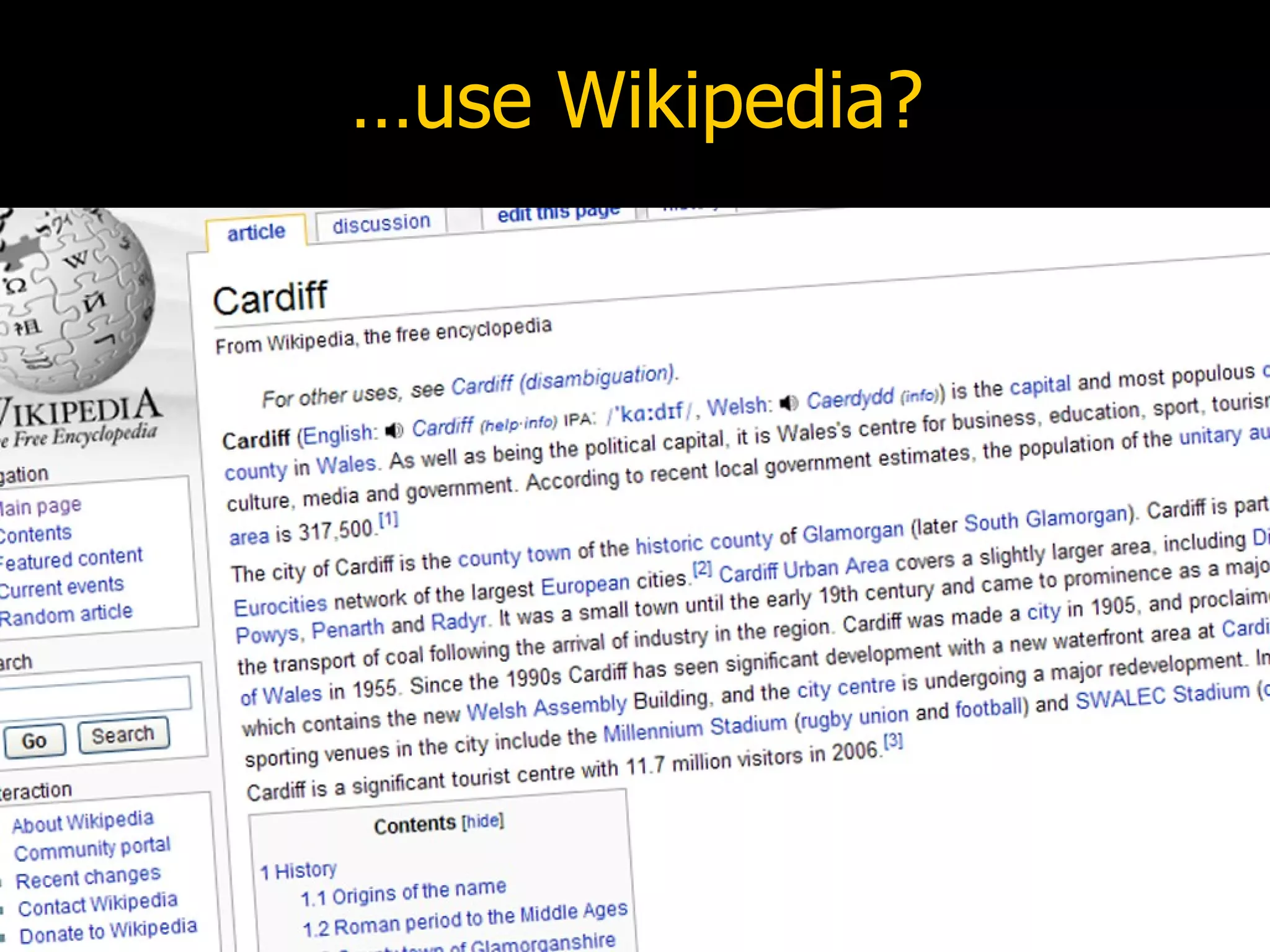Click the Go button
1270x952 pixels.
[34, 741]
